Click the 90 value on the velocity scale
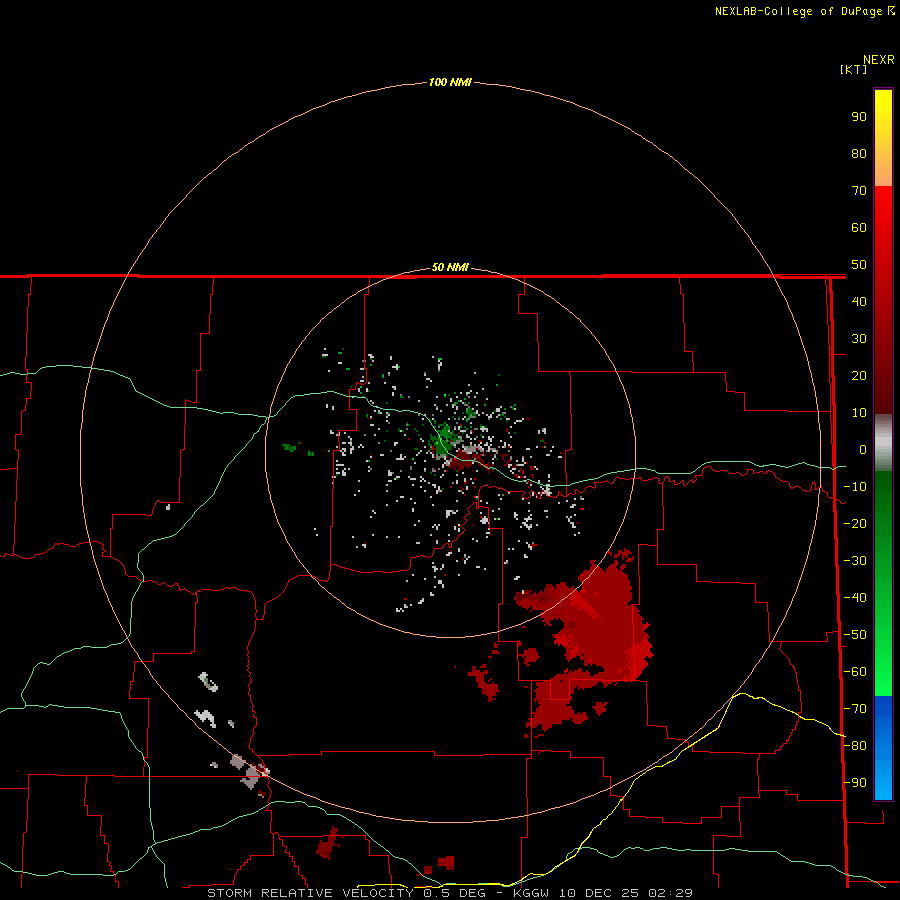 859,117
